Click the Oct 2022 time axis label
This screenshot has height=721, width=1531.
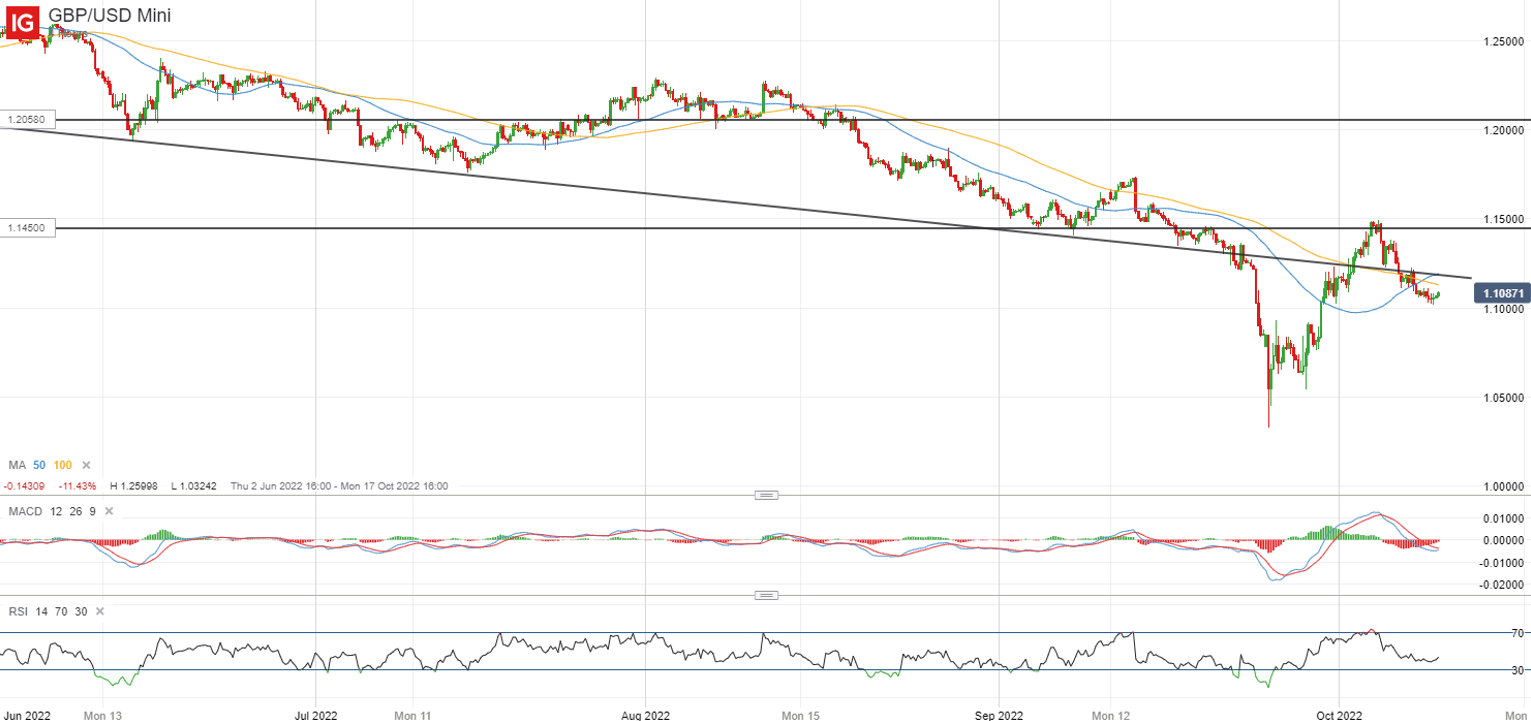click(x=1339, y=716)
